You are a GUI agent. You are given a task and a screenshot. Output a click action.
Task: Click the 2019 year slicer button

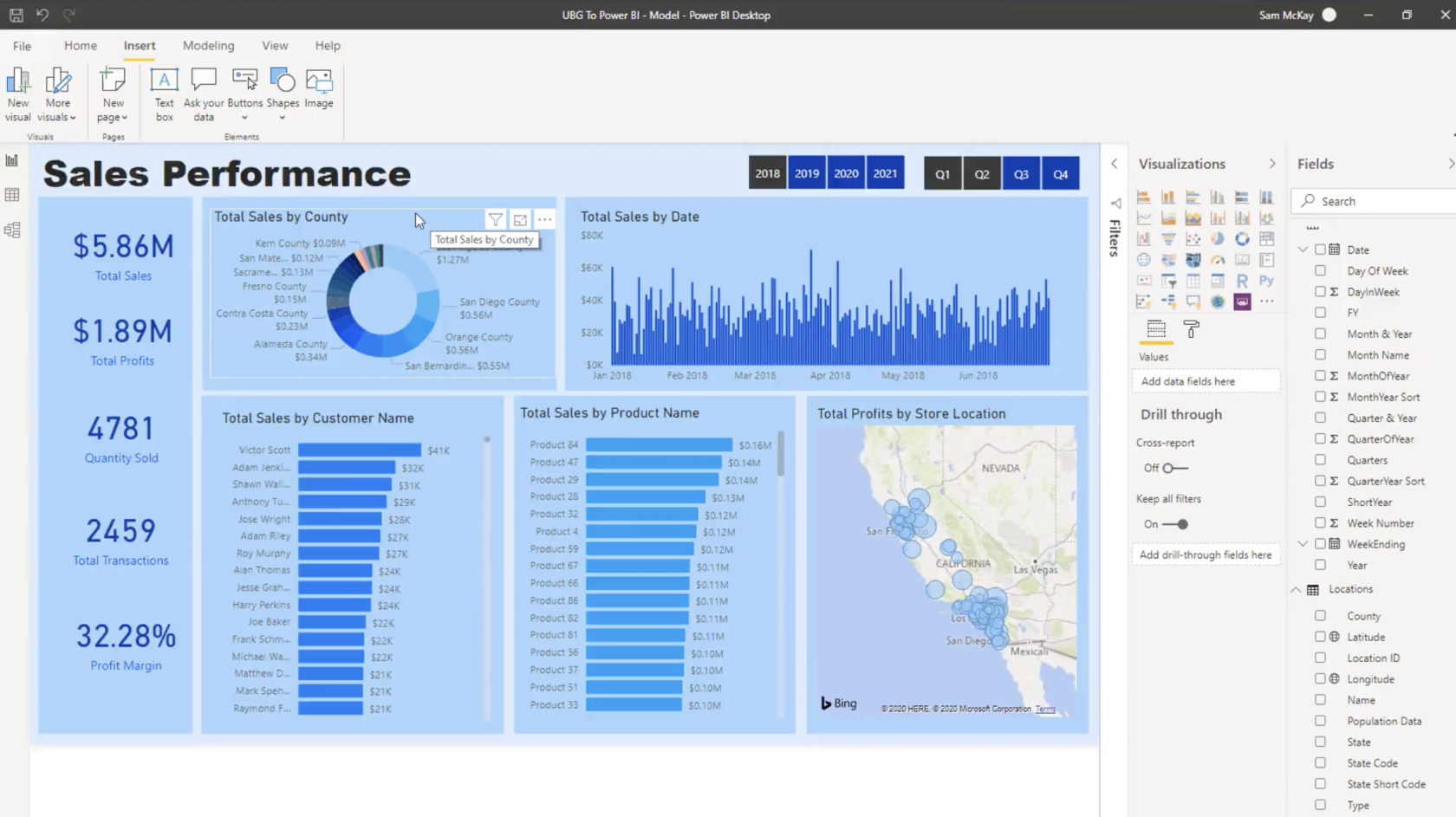pyautogui.click(x=807, y=173)
